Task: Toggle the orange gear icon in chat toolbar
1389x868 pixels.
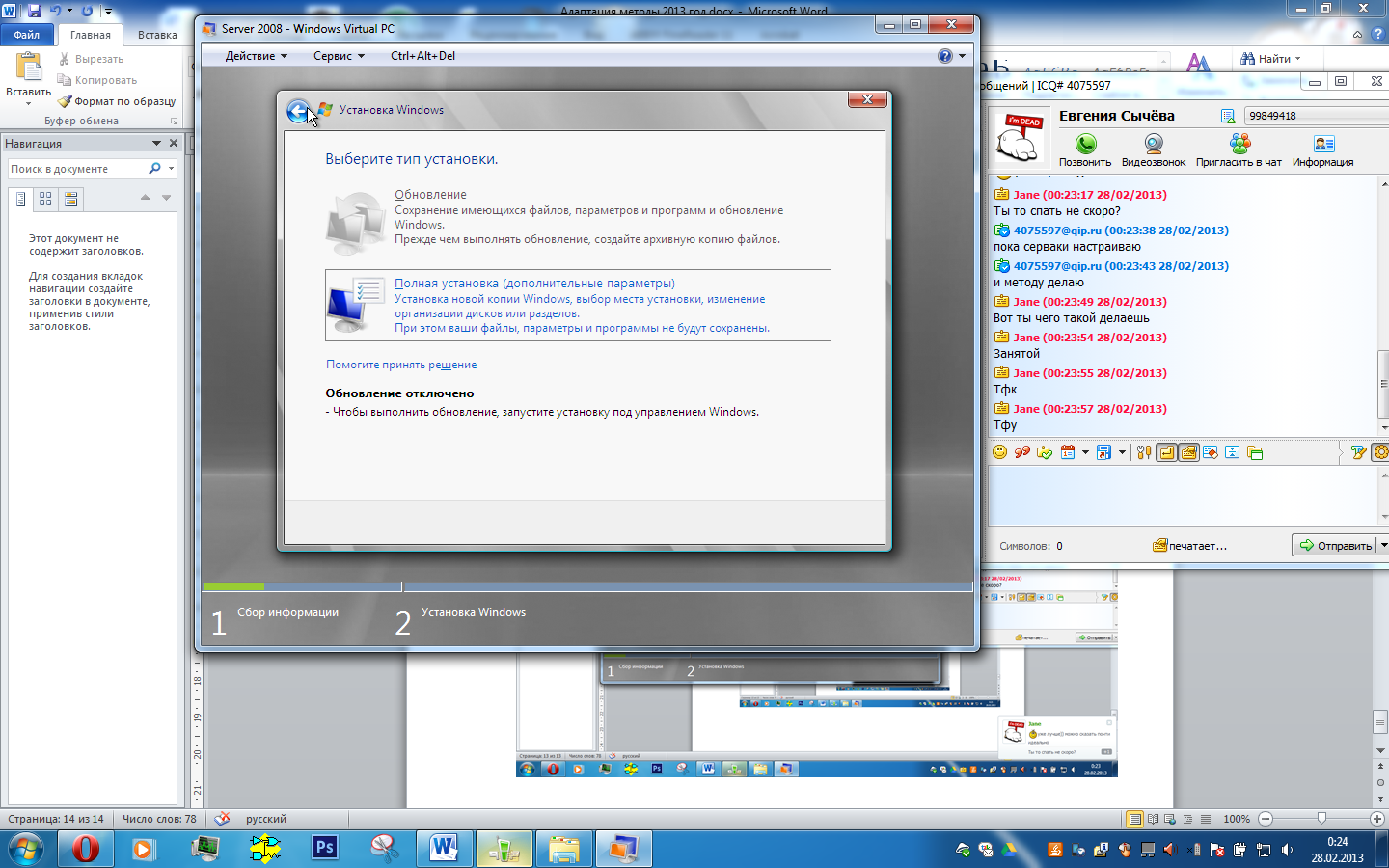Action: [x=1380, y=452]
